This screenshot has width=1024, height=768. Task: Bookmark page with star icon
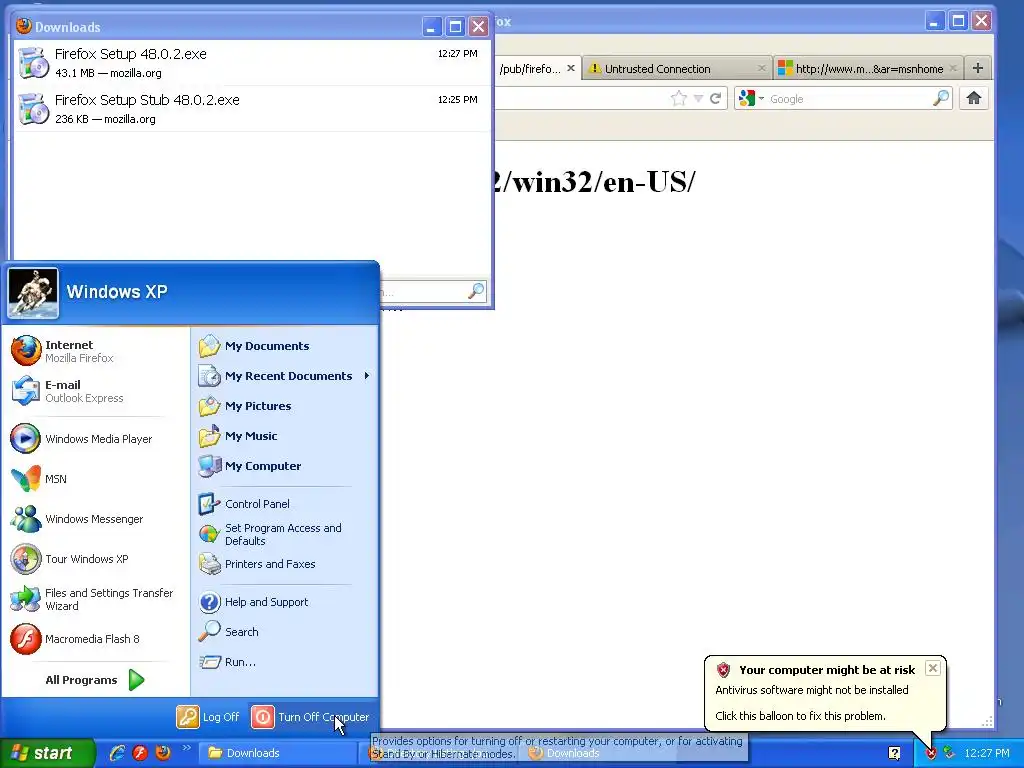tap(679, 99)
